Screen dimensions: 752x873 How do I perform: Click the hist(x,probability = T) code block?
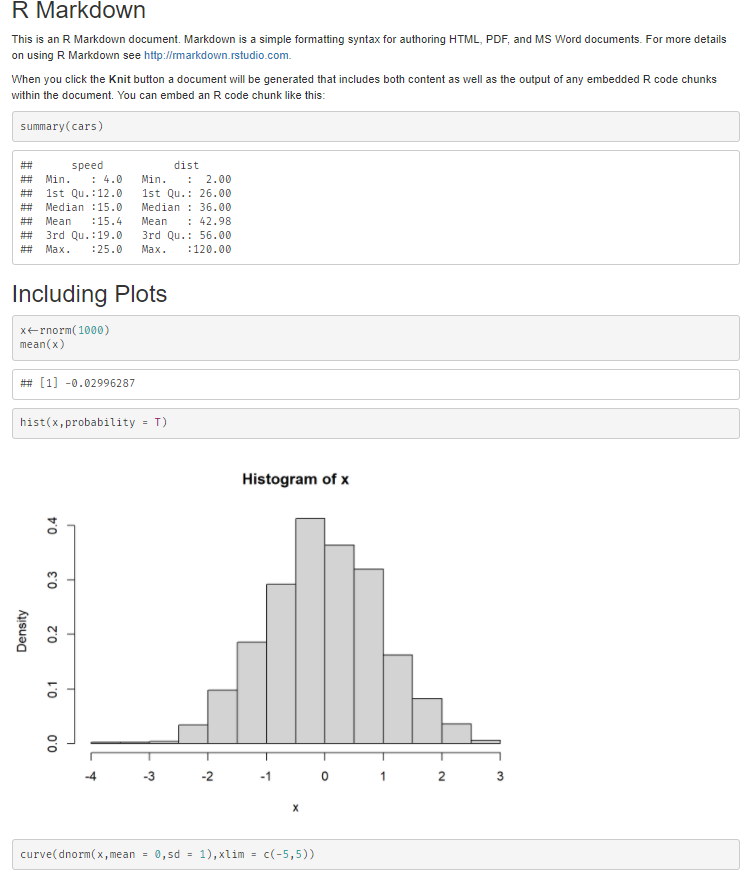tap(376, 423)
